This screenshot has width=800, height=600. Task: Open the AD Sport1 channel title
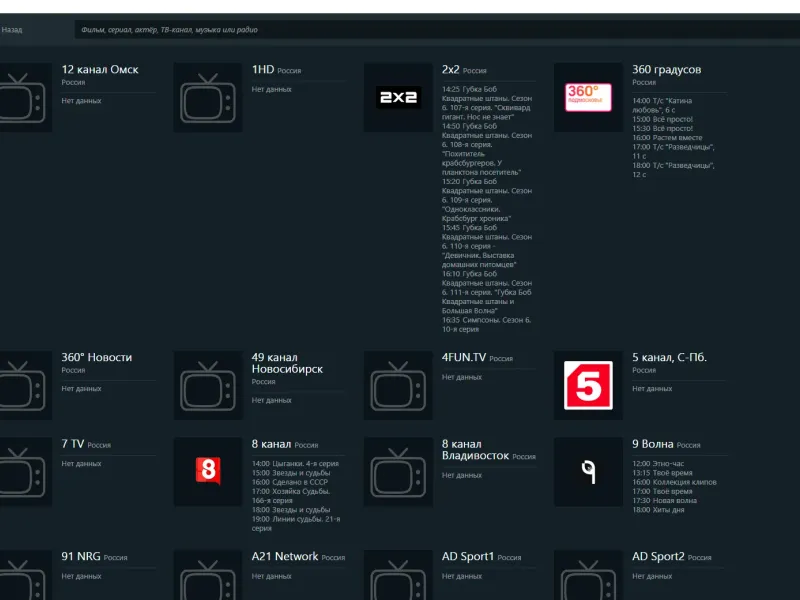pos(468,556)
